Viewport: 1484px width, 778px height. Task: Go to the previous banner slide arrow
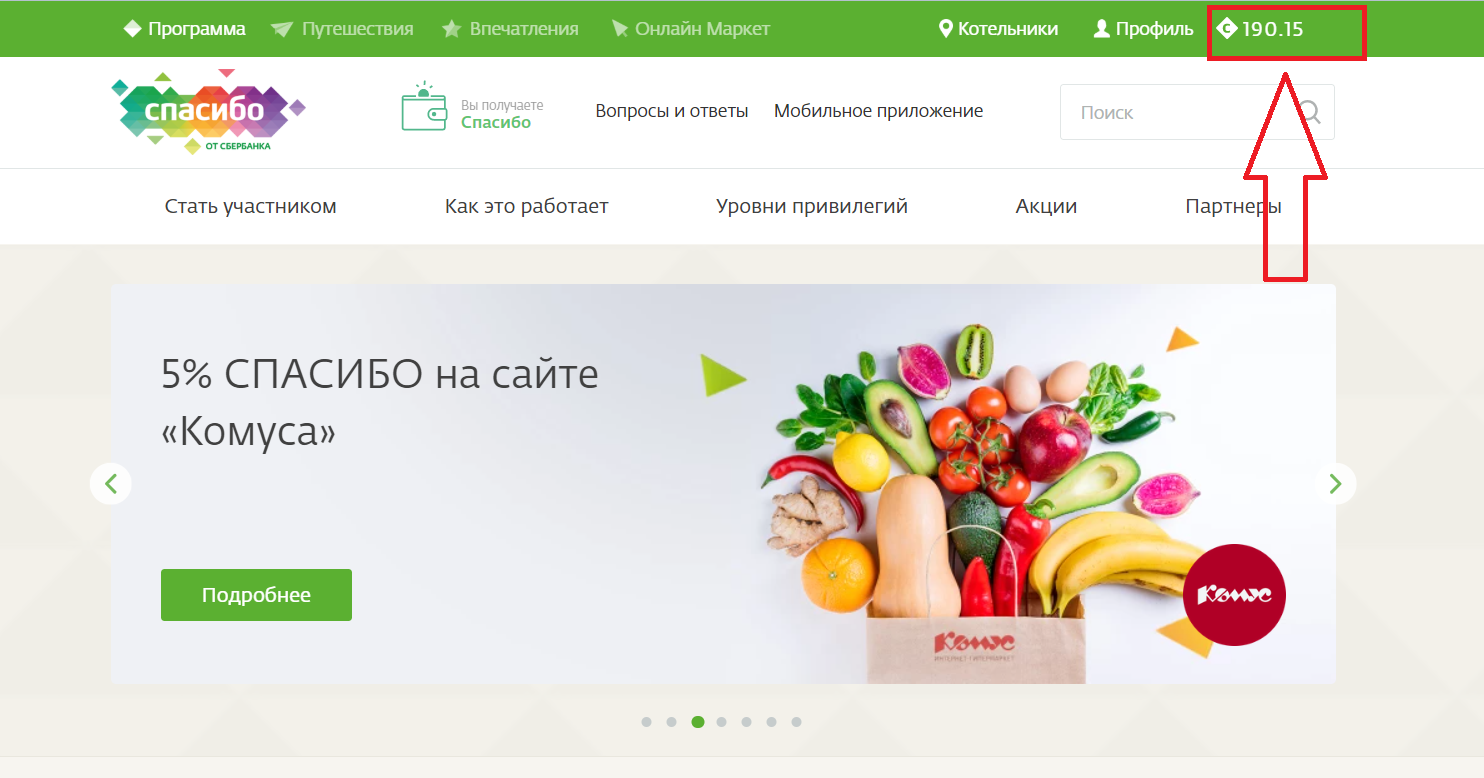(x=111, y=484)
